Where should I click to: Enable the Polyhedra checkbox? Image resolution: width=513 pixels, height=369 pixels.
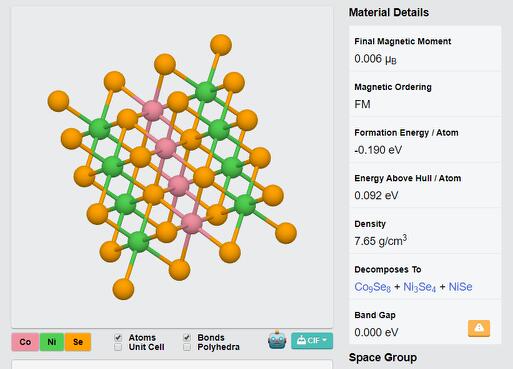pos(187,347)
